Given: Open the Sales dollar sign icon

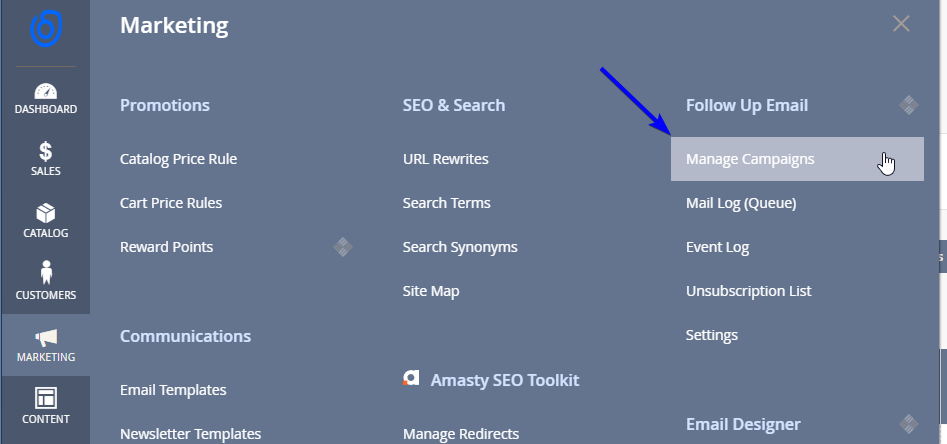Looking at the screenshot, I should 45,152.
